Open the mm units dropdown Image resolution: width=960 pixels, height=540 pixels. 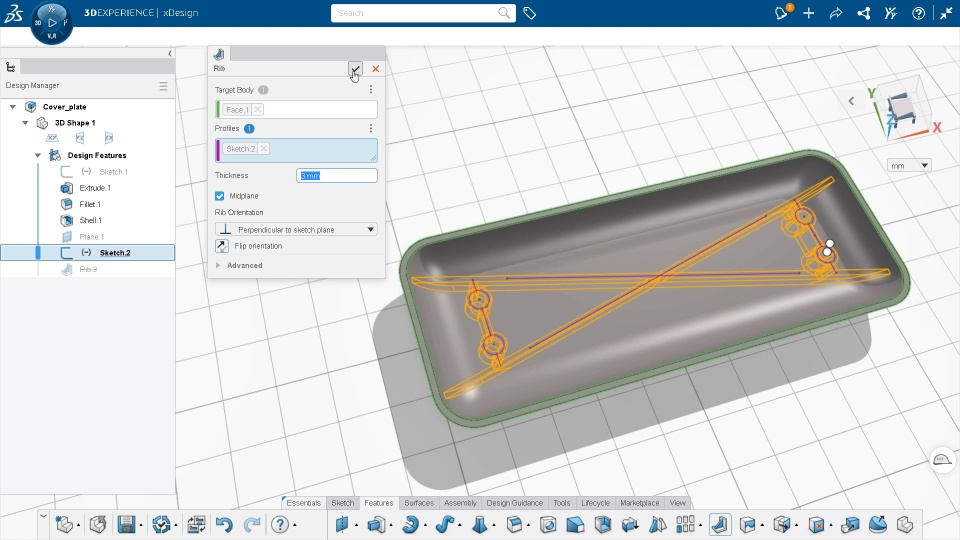pos(909,165)
